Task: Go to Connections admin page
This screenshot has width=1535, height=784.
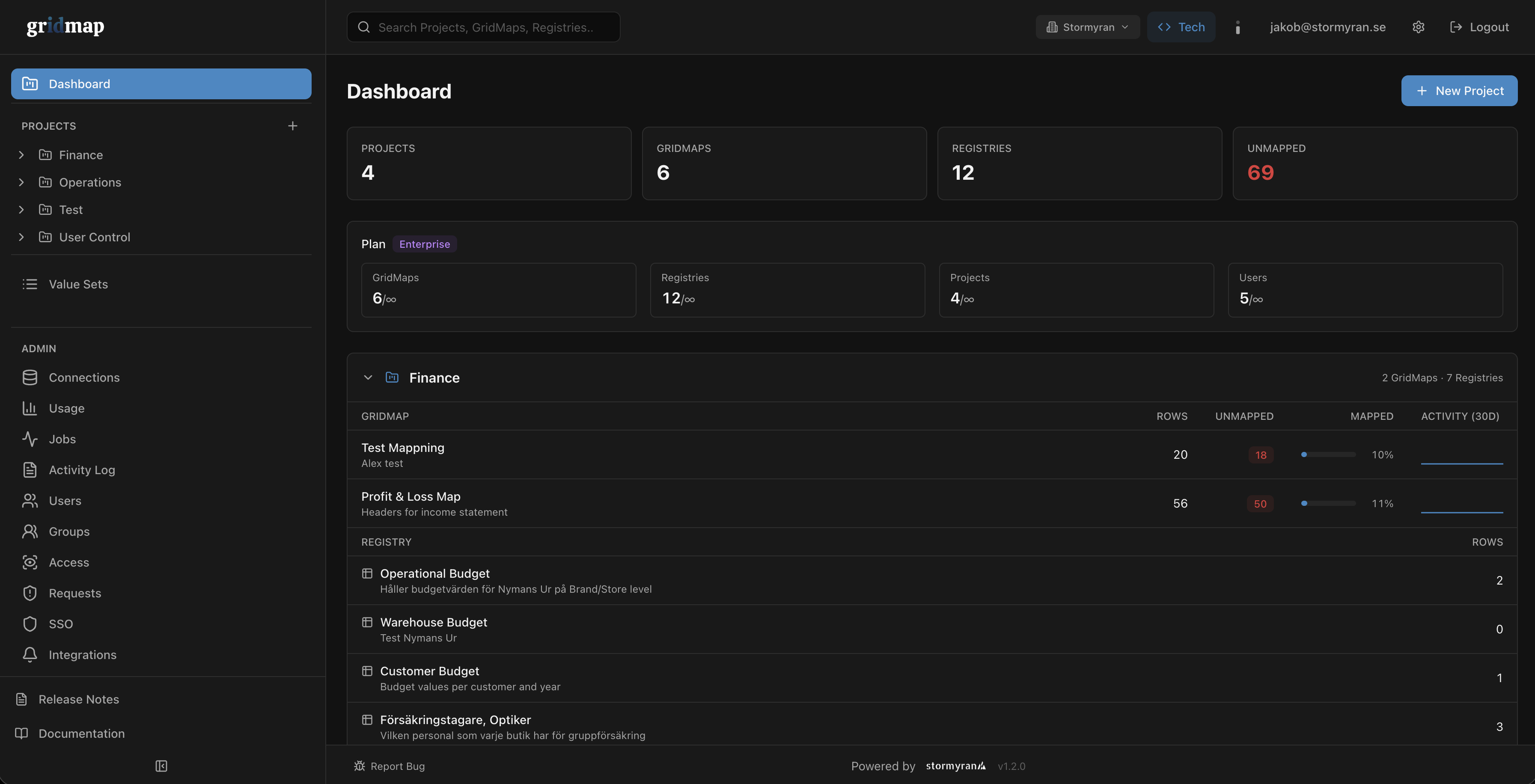Action: coord(161,378)
